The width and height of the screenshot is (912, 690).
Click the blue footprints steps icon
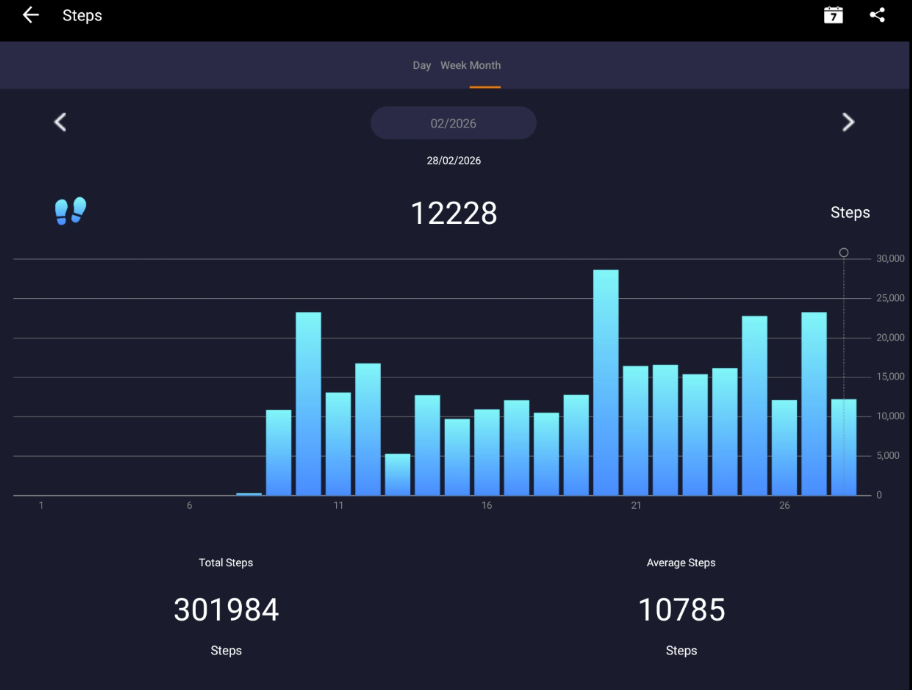click(x=70, y=211)
